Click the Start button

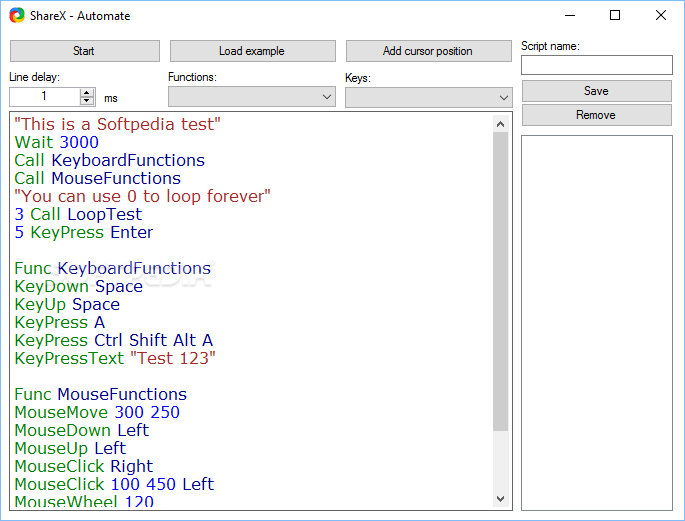[85, 51]
